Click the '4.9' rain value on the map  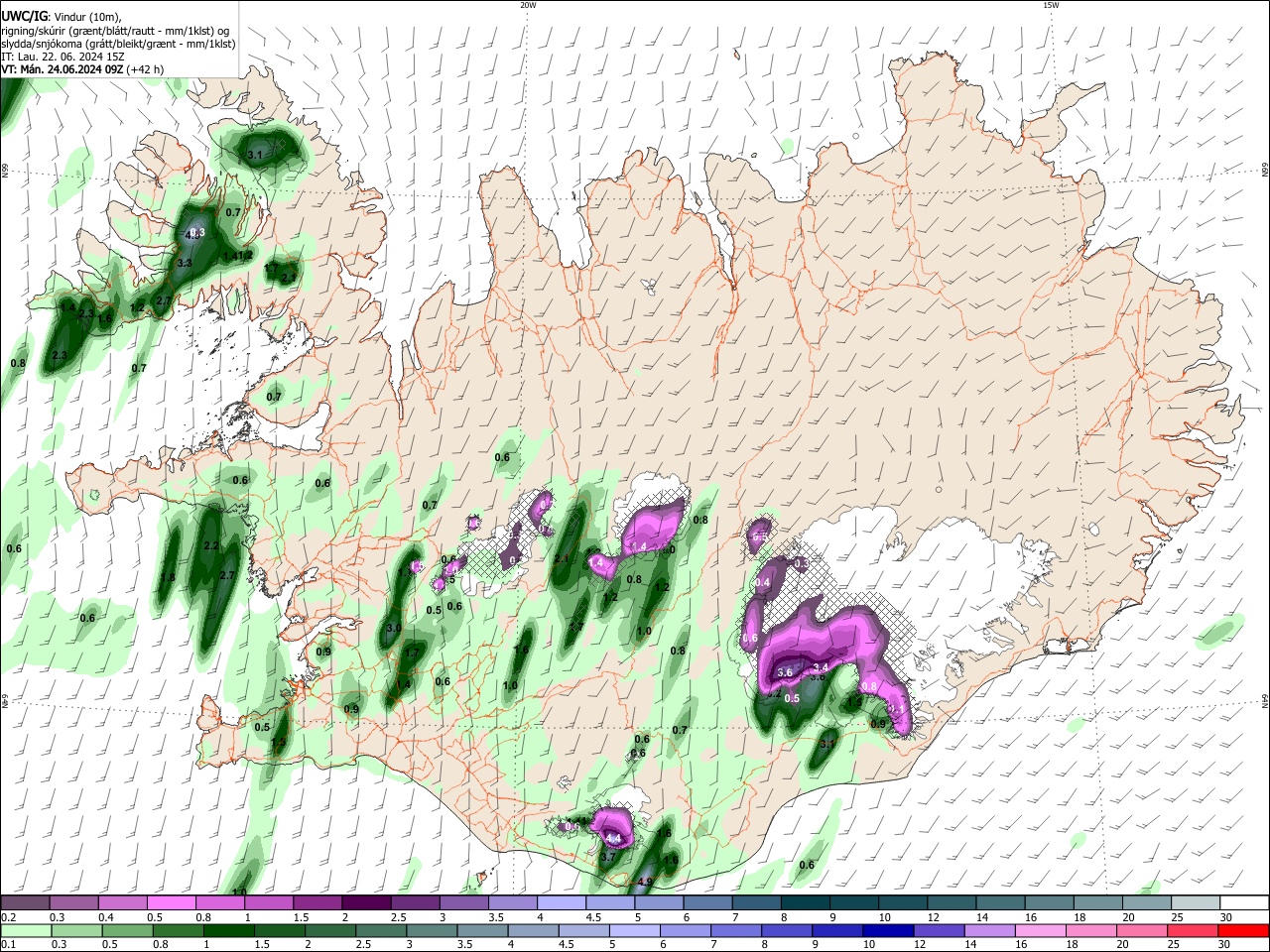coord(645,882)
